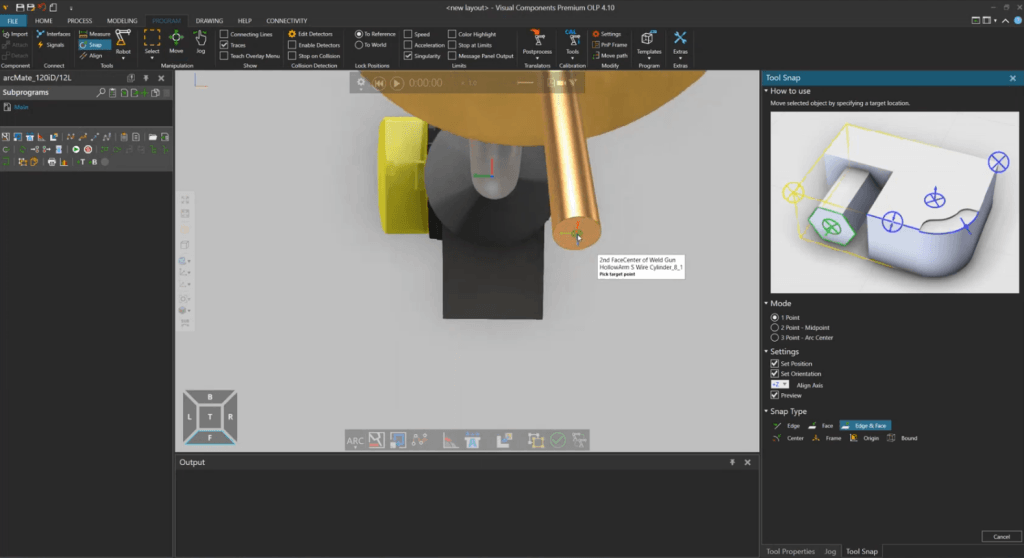Open the Tool Properties tab
The image size is (1024, 558).
[x=791, y=551]
